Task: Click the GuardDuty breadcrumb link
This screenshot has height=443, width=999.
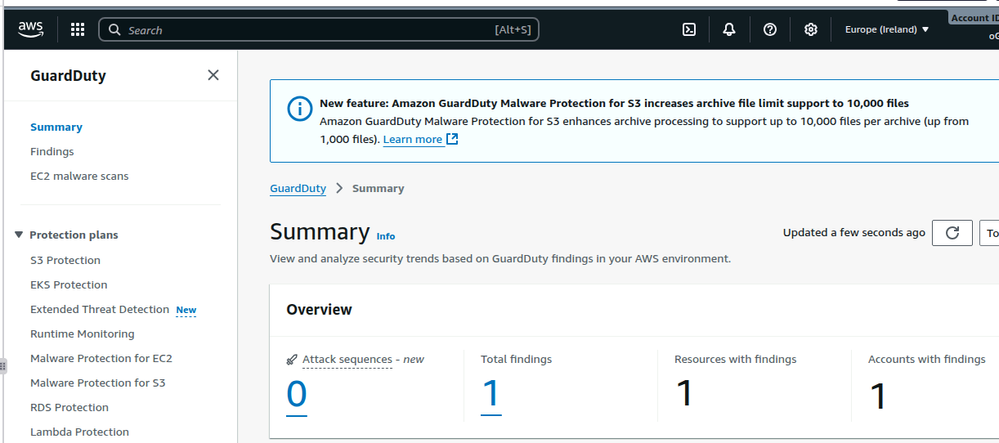Action: [x=298, y=188]
